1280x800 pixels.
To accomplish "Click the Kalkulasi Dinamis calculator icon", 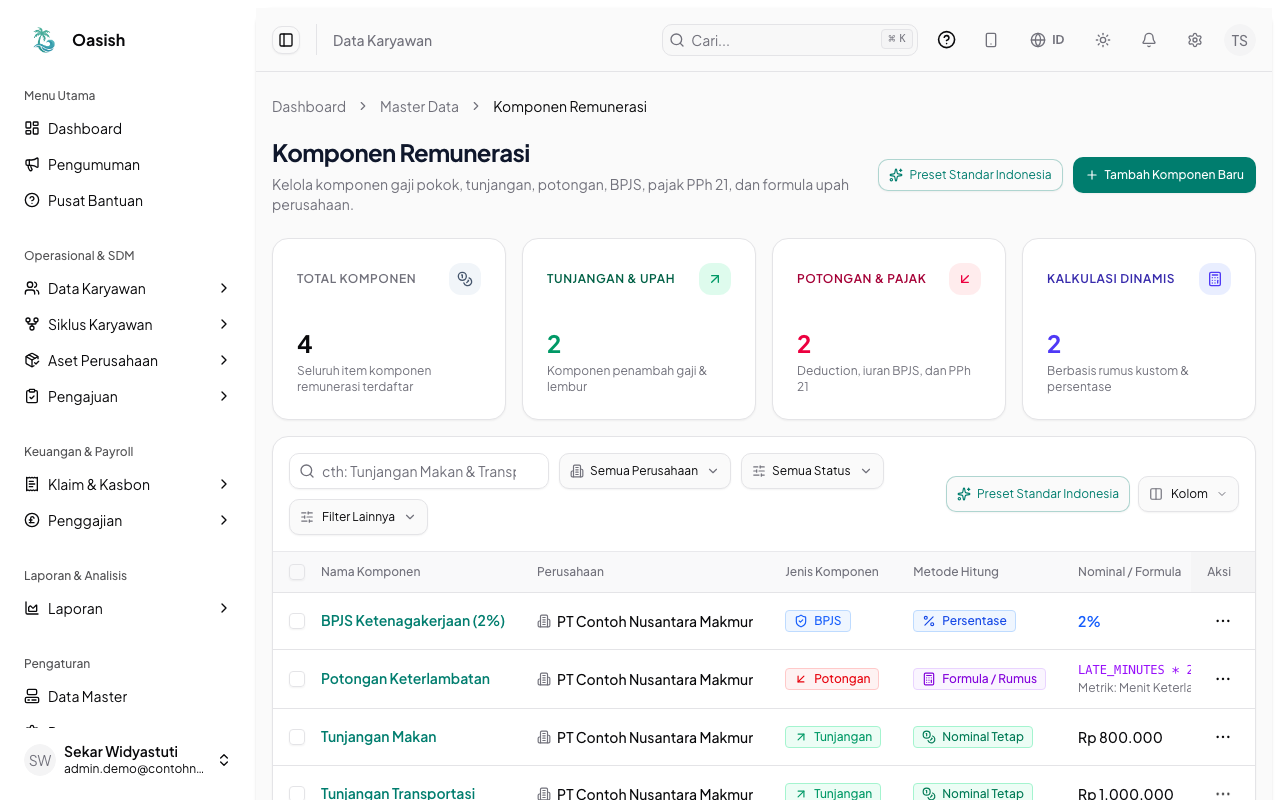I will click(1215, 279).
